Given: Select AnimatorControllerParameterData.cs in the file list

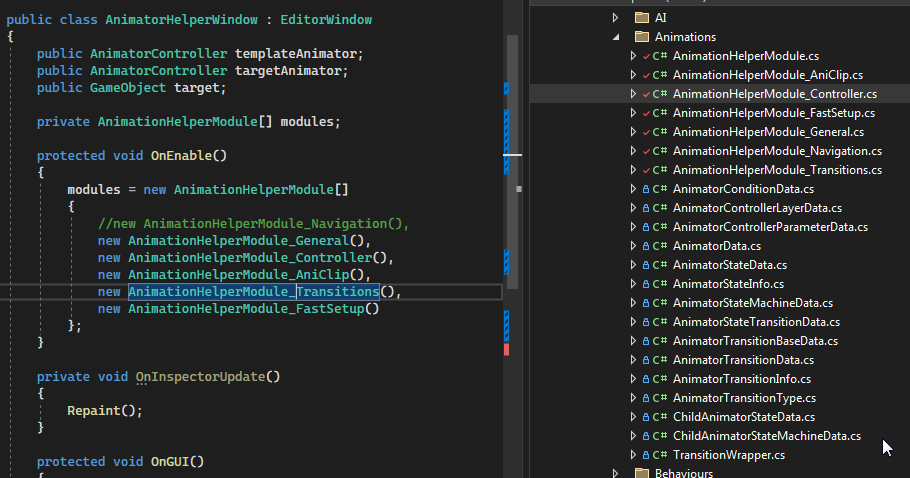Looking at the screenshot, I should (x=770, y=227).
